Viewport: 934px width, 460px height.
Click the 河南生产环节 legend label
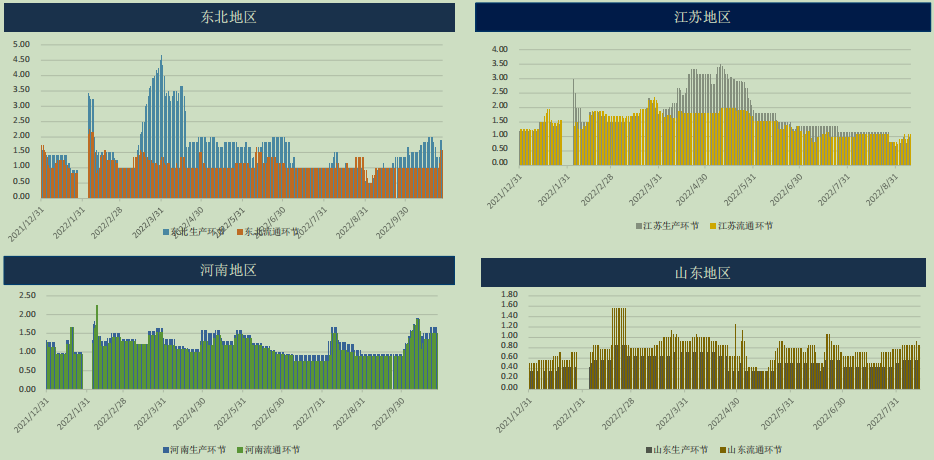click(x=198, y=450)
